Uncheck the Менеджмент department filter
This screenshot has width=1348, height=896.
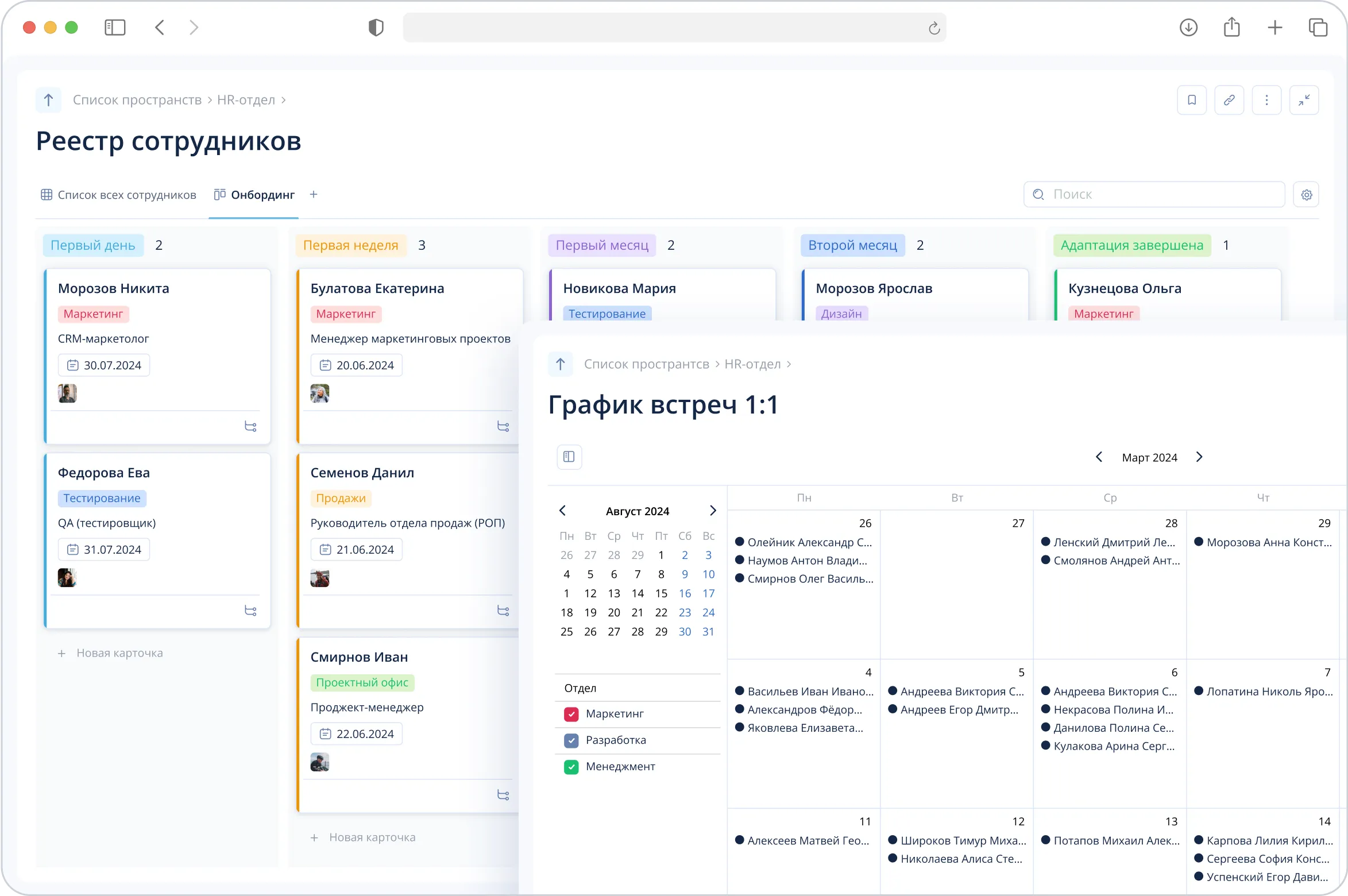[571, 767]
